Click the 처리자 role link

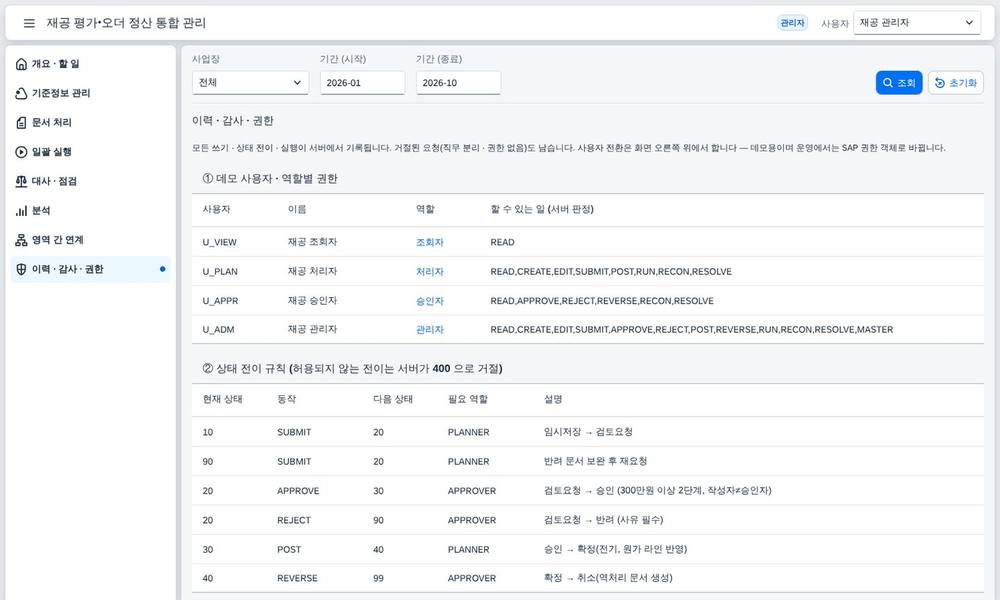point(429,272)
